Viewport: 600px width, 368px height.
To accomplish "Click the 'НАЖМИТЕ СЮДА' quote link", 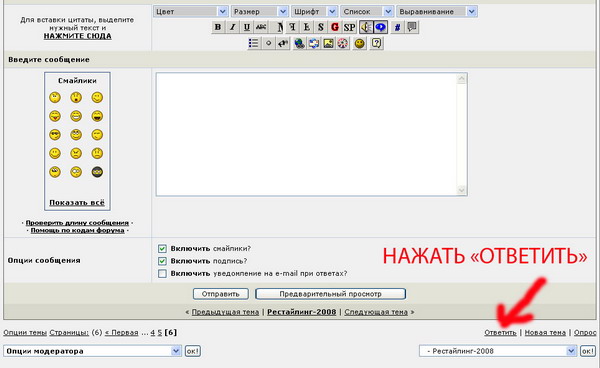I will point(77,36).
